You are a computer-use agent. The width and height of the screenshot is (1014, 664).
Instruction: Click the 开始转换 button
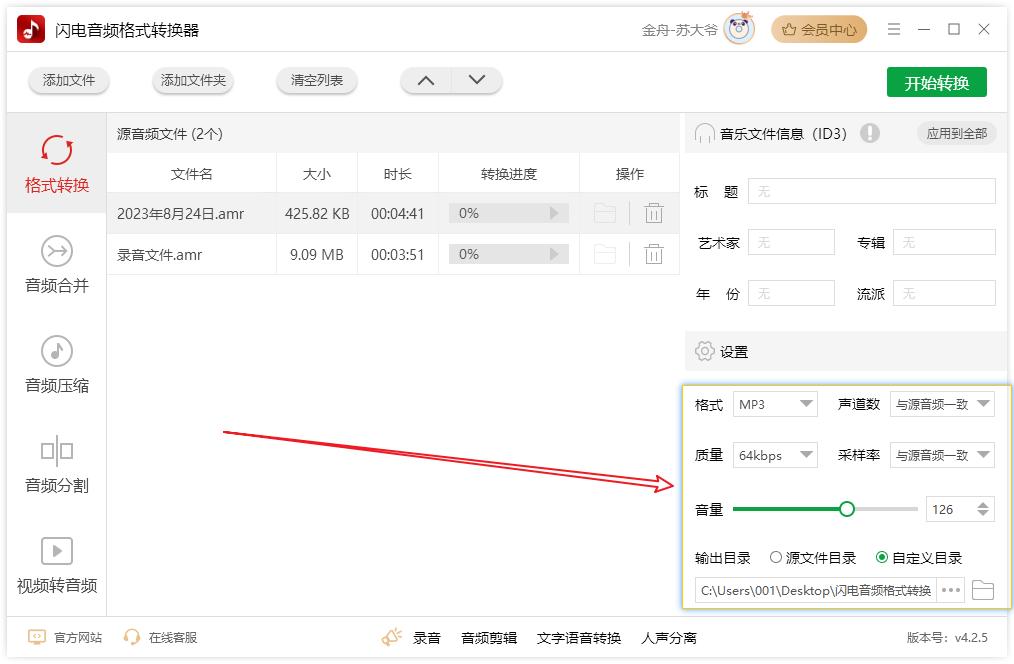tap(936, 83)
